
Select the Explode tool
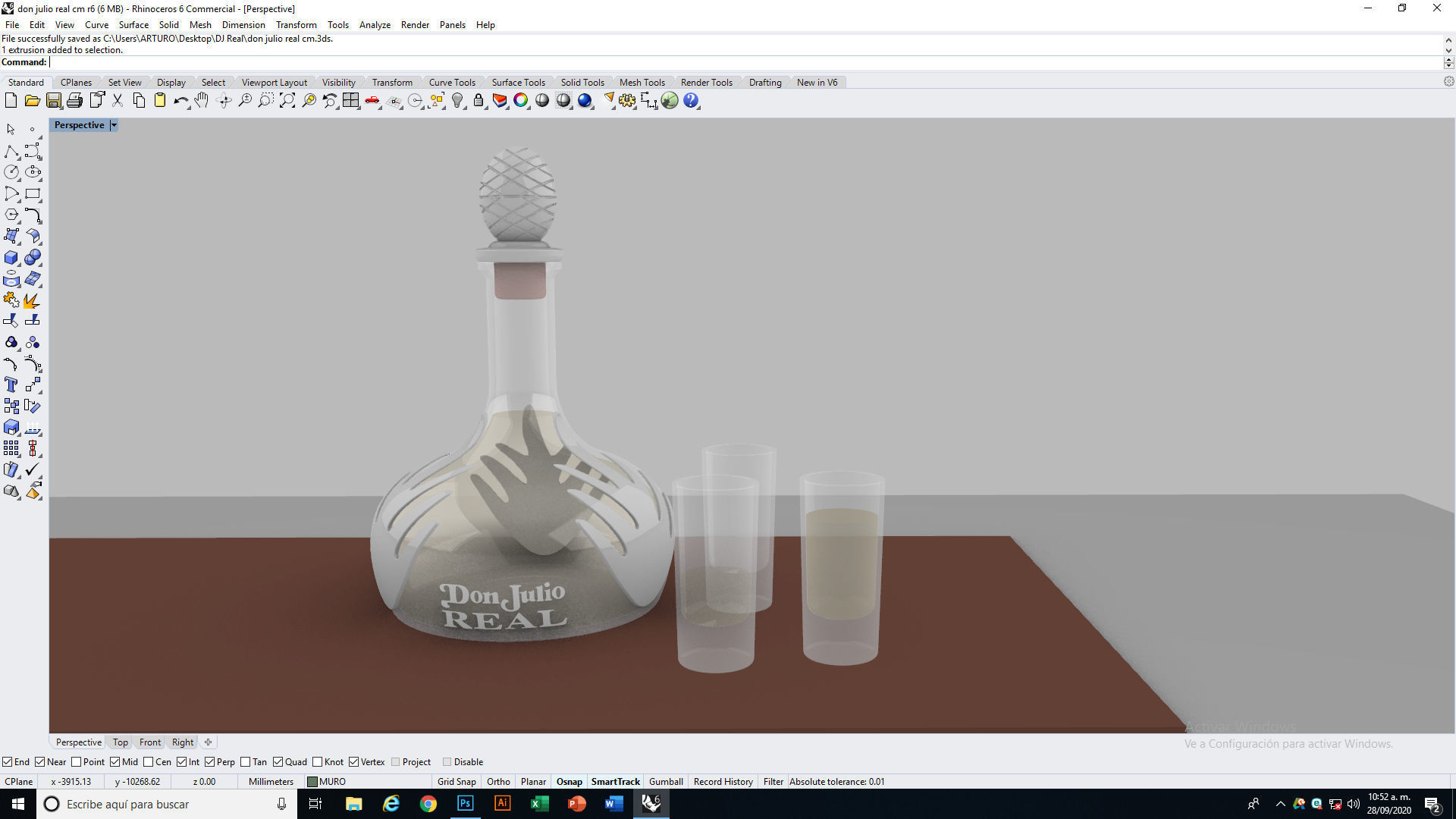33,301
